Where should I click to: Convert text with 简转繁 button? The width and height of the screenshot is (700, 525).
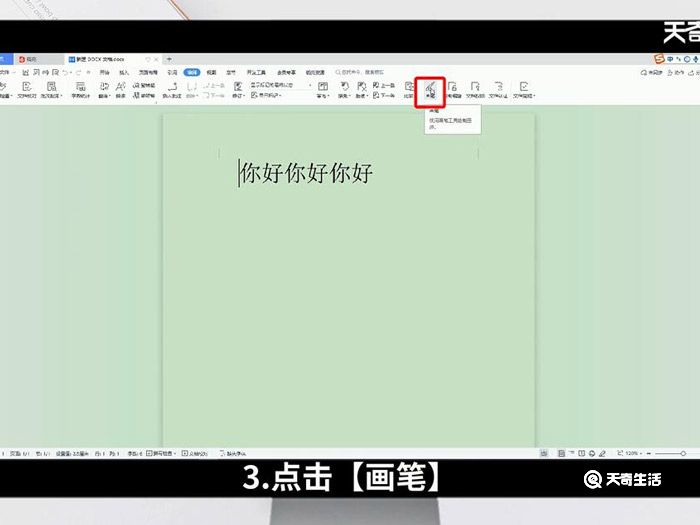pyautogui.click(x=144, y=95)
